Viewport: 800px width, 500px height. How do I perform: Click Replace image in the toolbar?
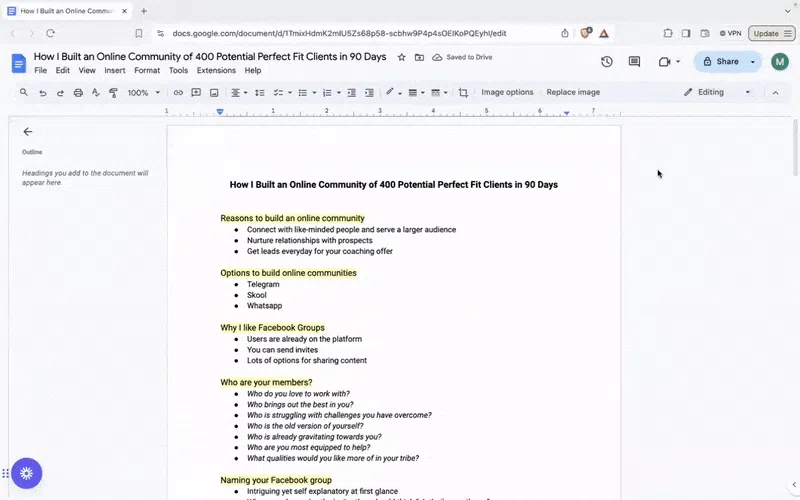(x=573, y=92)
